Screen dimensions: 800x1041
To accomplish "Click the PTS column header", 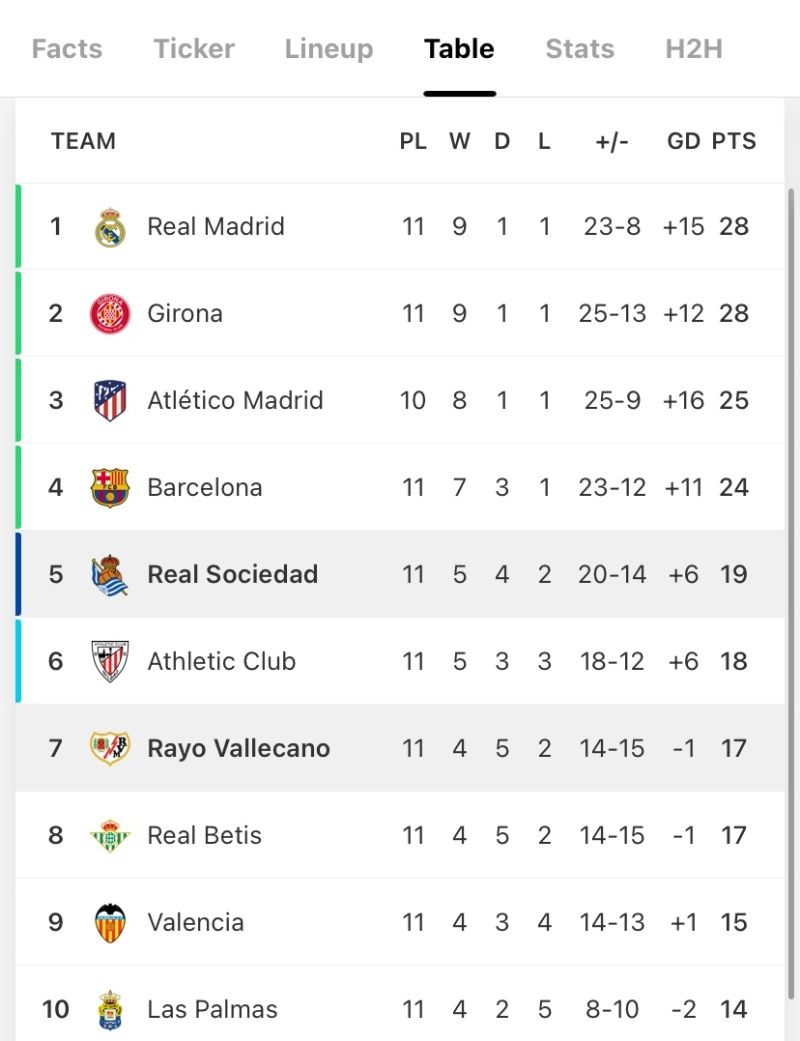I will [x=734, y=141].
